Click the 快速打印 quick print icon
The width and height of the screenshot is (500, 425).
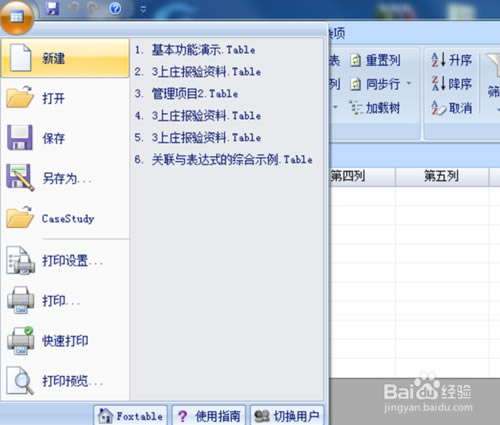point(21,340)
